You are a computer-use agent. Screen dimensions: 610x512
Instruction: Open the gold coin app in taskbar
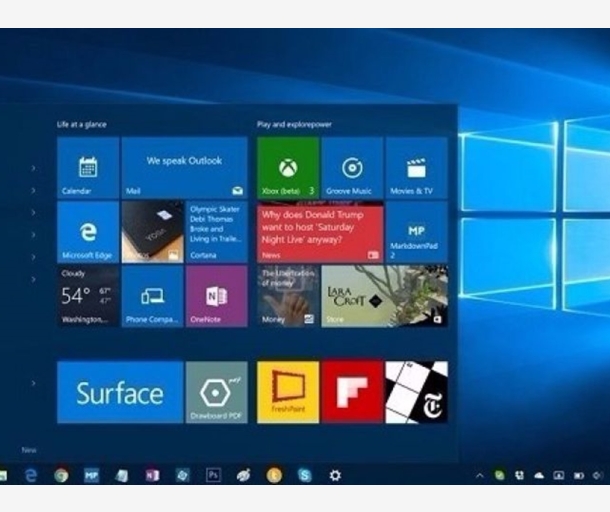(x=274, y=475)
